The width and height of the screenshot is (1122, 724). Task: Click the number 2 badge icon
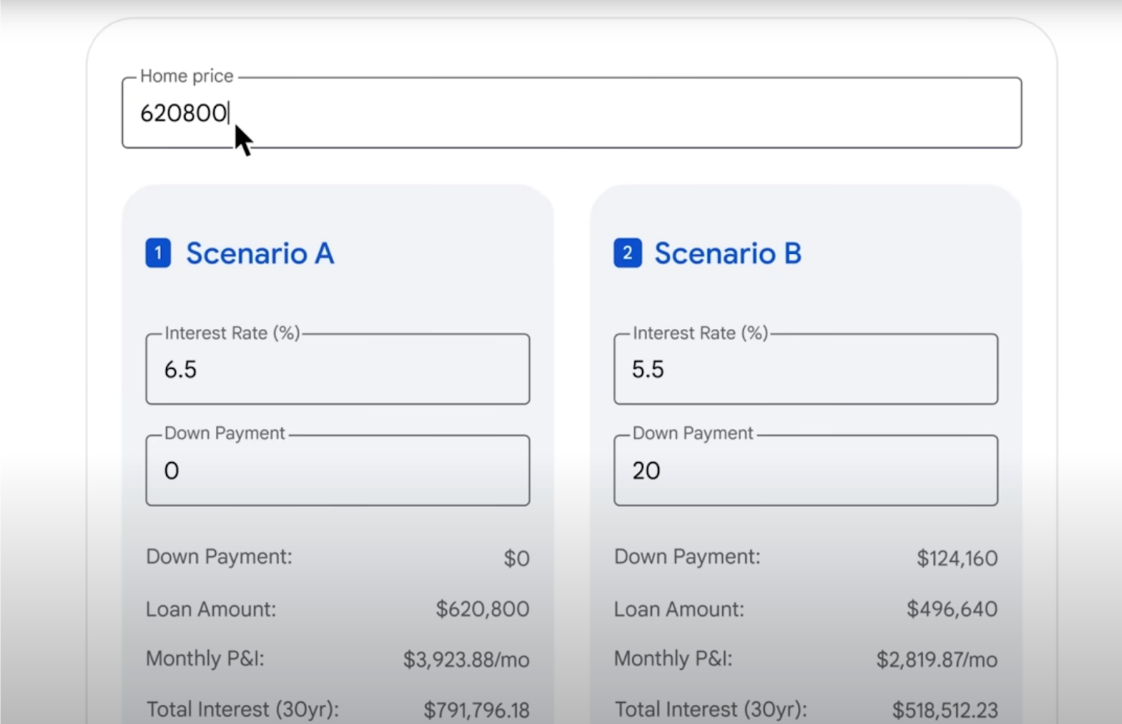(627, 254)
